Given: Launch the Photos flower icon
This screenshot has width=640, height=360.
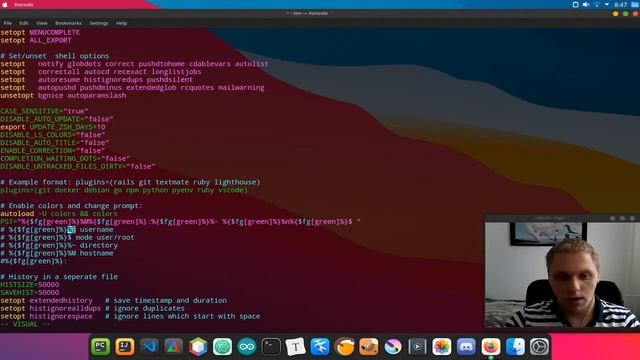Looking at the screenshot, I should point(442,347).
